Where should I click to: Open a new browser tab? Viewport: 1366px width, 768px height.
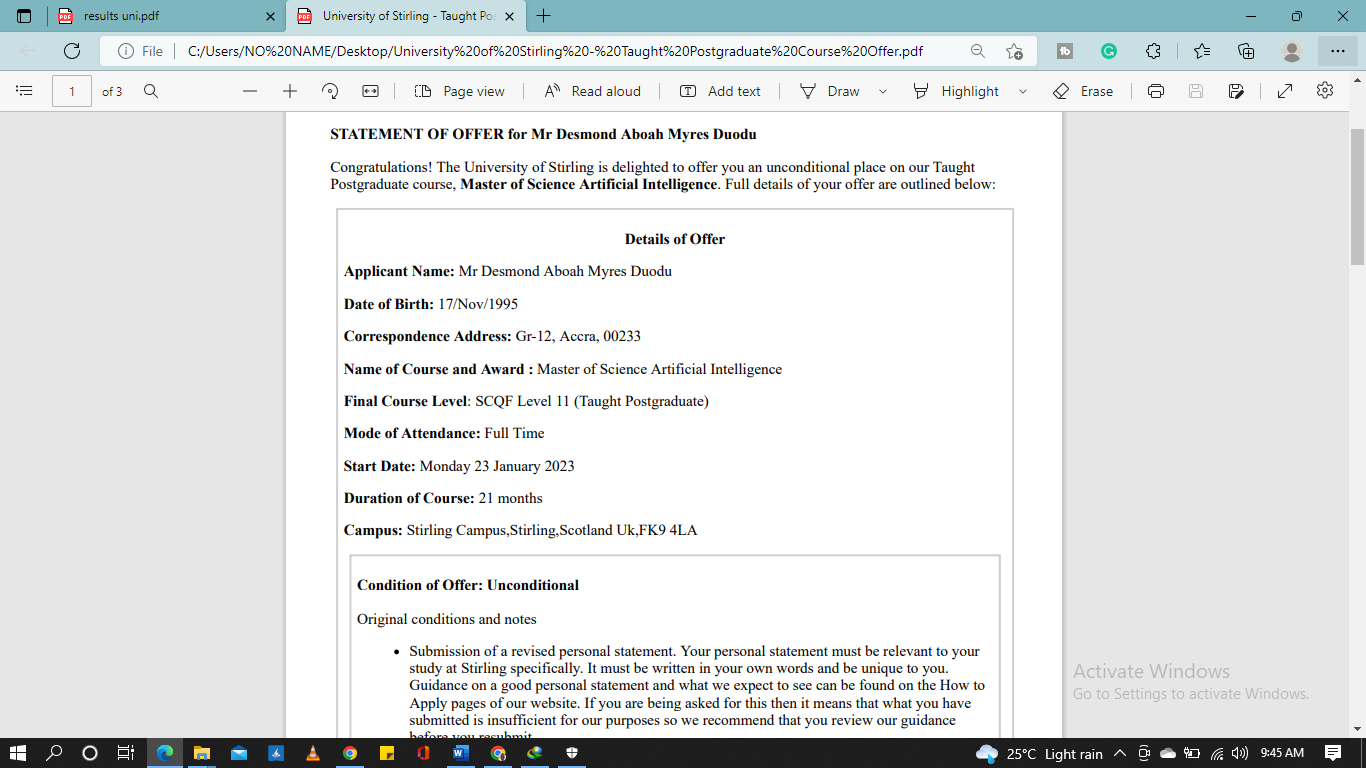[x=543, y=16]
